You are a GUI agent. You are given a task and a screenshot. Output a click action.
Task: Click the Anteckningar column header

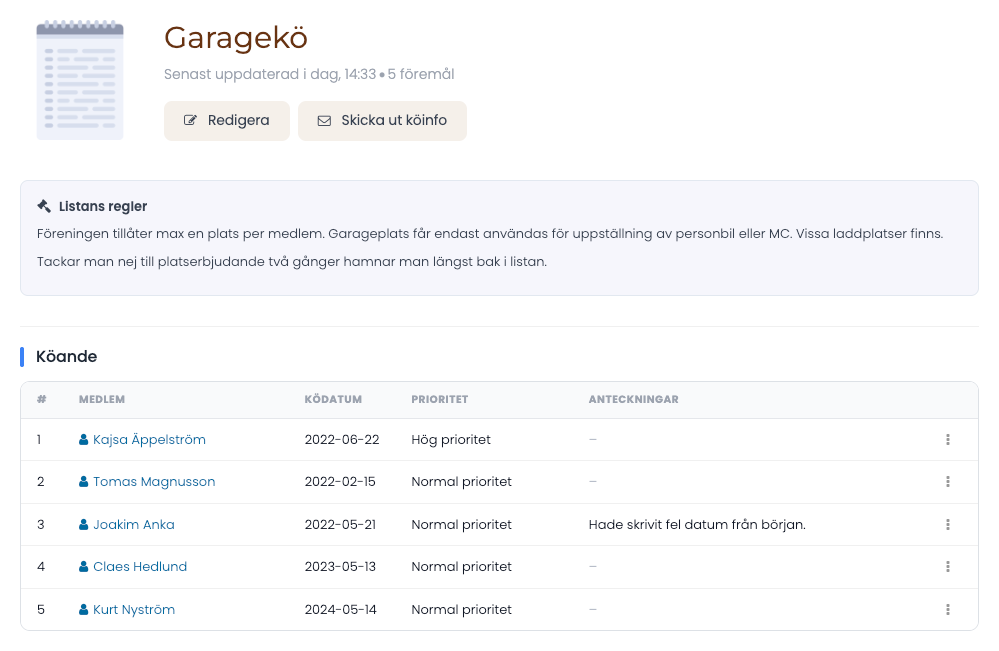(x=633, y=399)
